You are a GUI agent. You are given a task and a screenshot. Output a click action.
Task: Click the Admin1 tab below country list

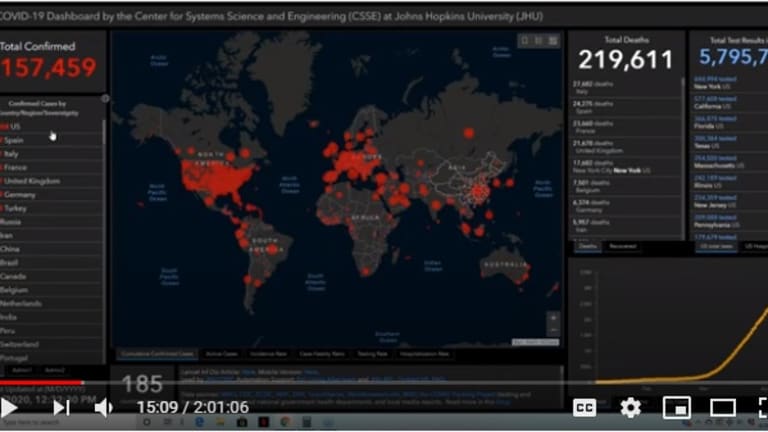click(22, 370)
